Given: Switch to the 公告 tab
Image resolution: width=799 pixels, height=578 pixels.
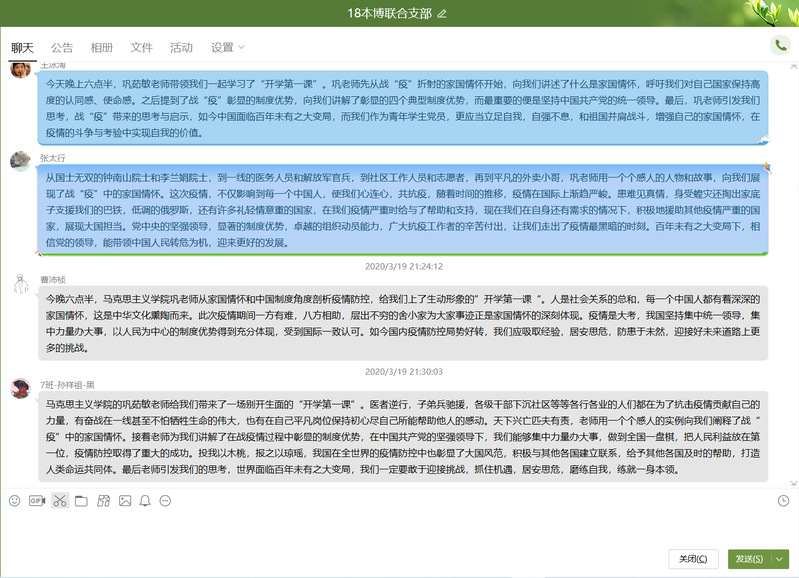Looking at the screenshot, I should click(x=62, y=47).
